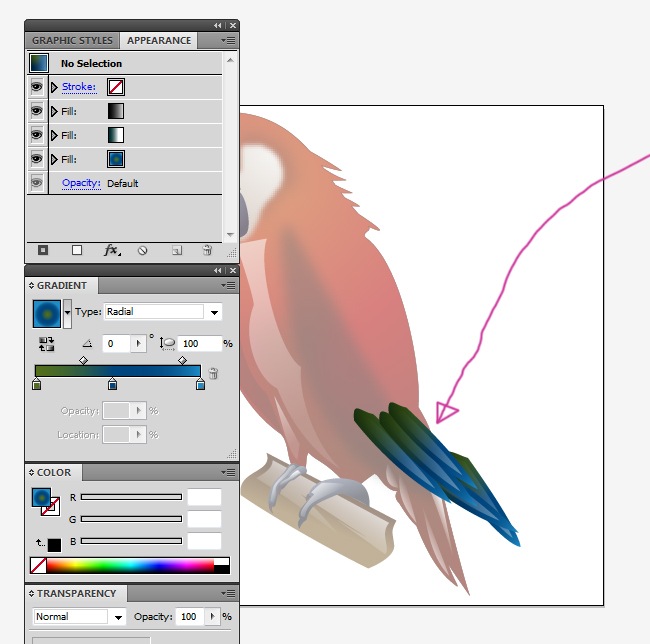Select the green gradient color stop
The image size is (650, 644).
36,384
